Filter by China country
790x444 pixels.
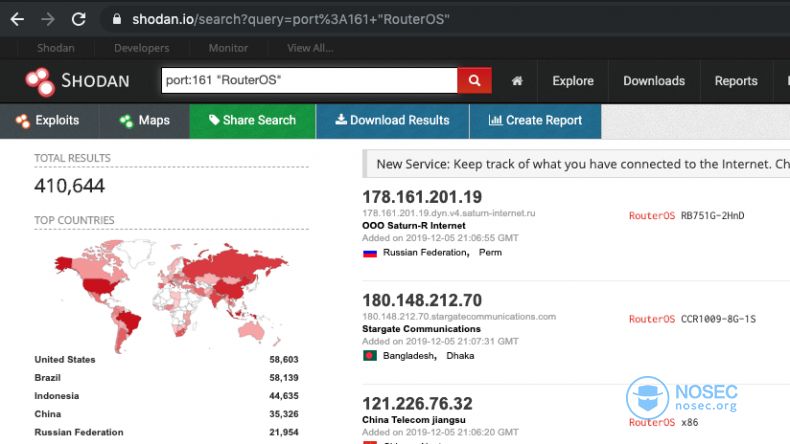point(47,414)
